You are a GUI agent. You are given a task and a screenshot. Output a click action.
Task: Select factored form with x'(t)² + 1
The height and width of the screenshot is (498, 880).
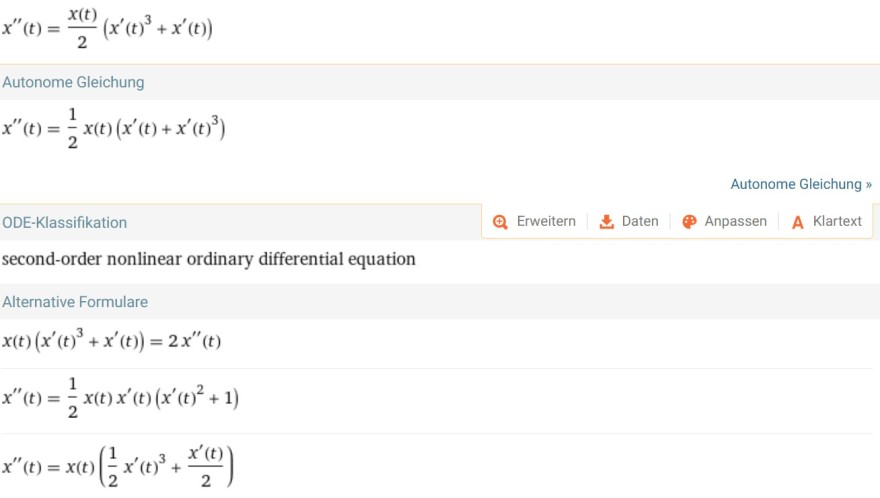(120, 398)
